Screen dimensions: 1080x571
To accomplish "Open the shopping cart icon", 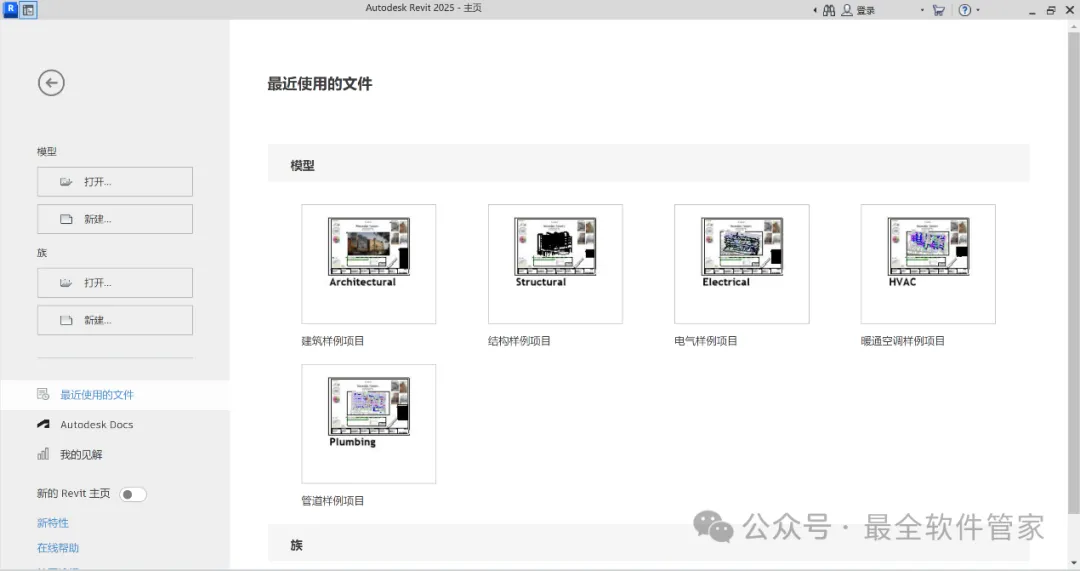I will pyautogui.click(x=938, y=10).
